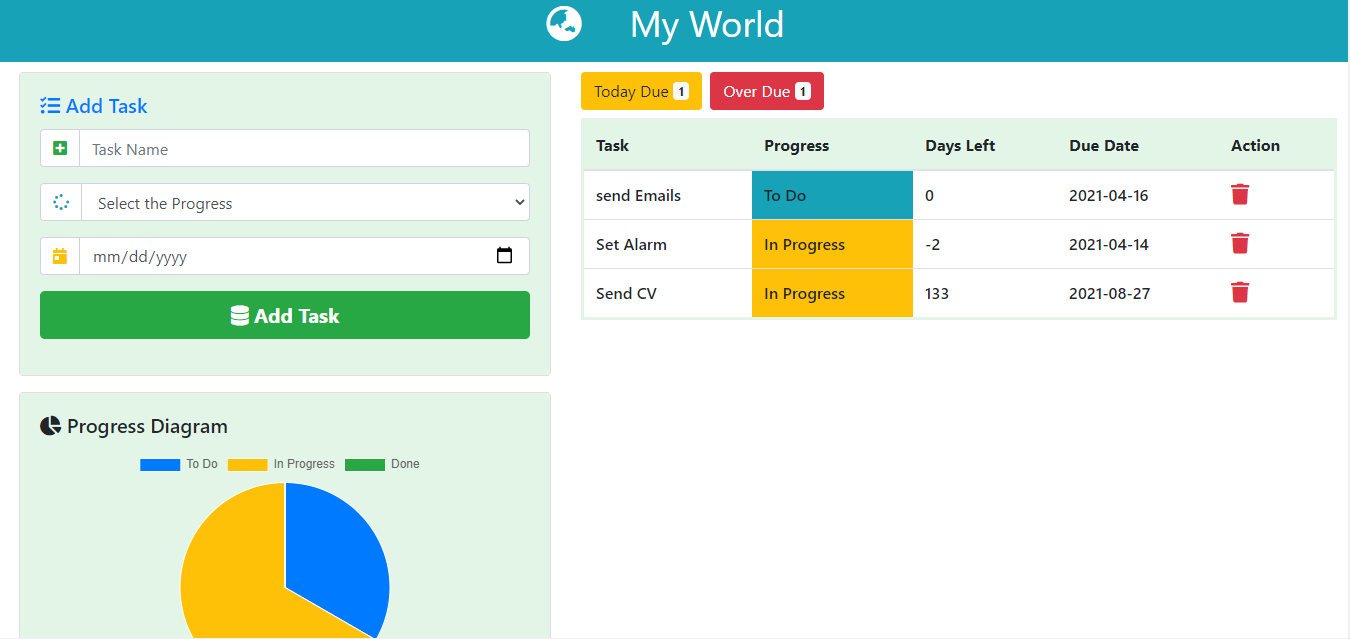Click the To Do status of send Emails
The width and height of the screenshot is (1350, 639).
pos(832,195)
